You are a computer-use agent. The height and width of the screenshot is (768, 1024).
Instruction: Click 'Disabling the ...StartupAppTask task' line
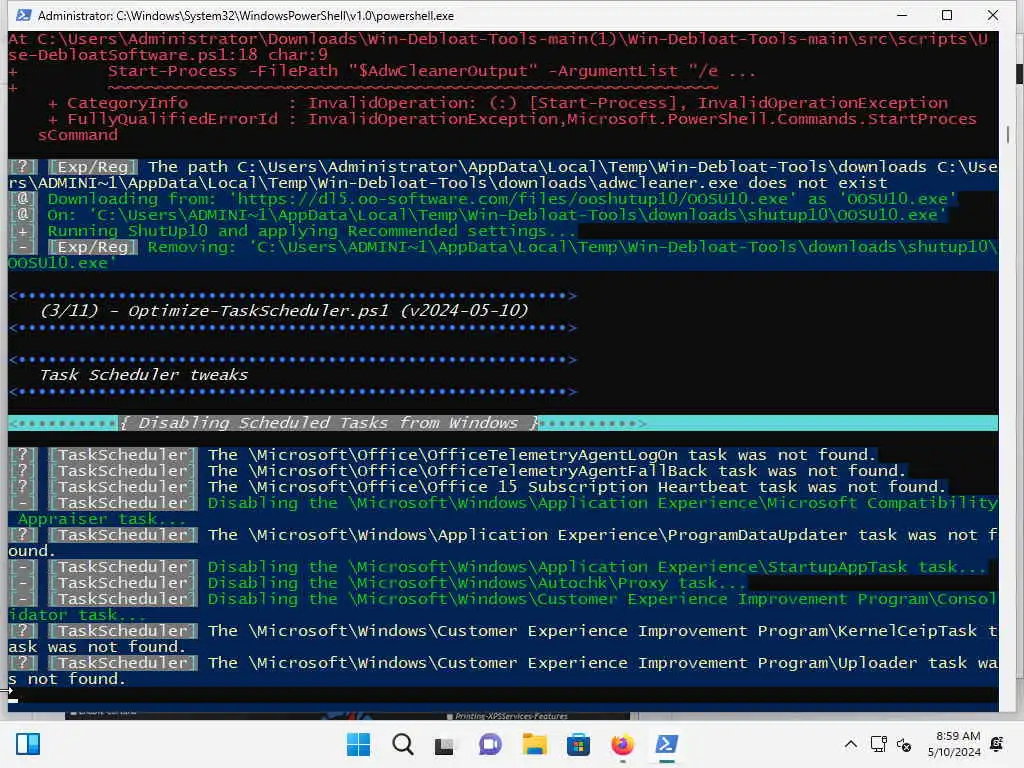click(x=496, y=567)
